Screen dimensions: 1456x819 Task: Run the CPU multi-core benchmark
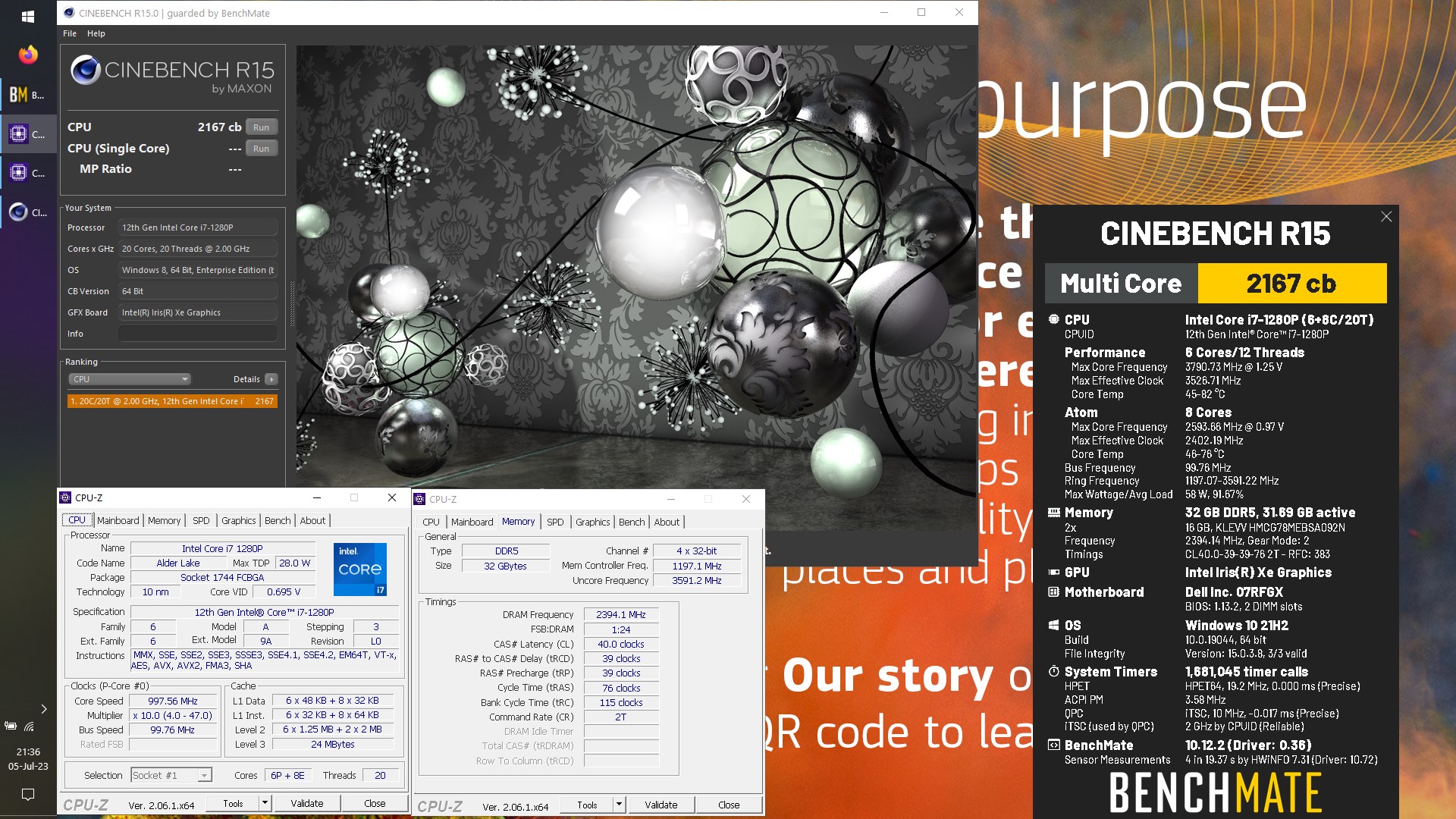pyautogui.click(x=261, y=127)
